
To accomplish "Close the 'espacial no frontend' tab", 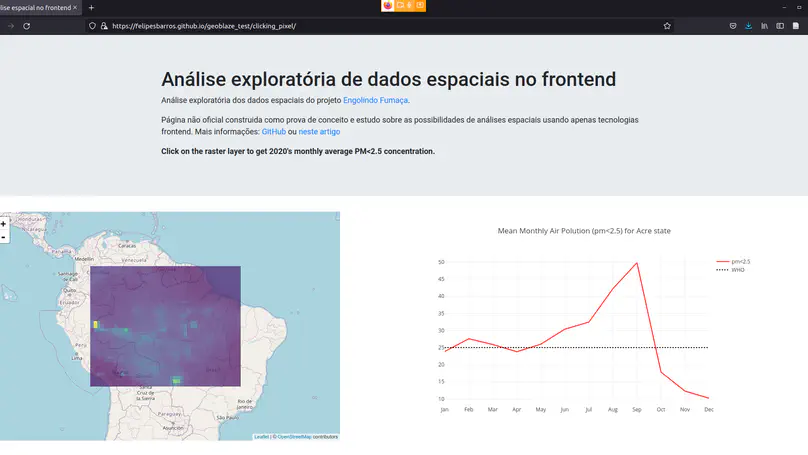I will click(75, 8).
